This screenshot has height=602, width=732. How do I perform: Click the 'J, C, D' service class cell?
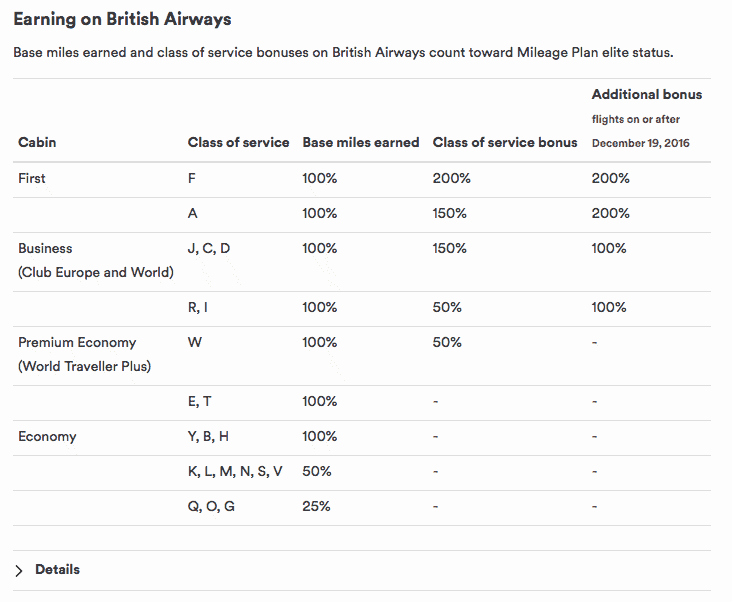[x=209, y=248]
